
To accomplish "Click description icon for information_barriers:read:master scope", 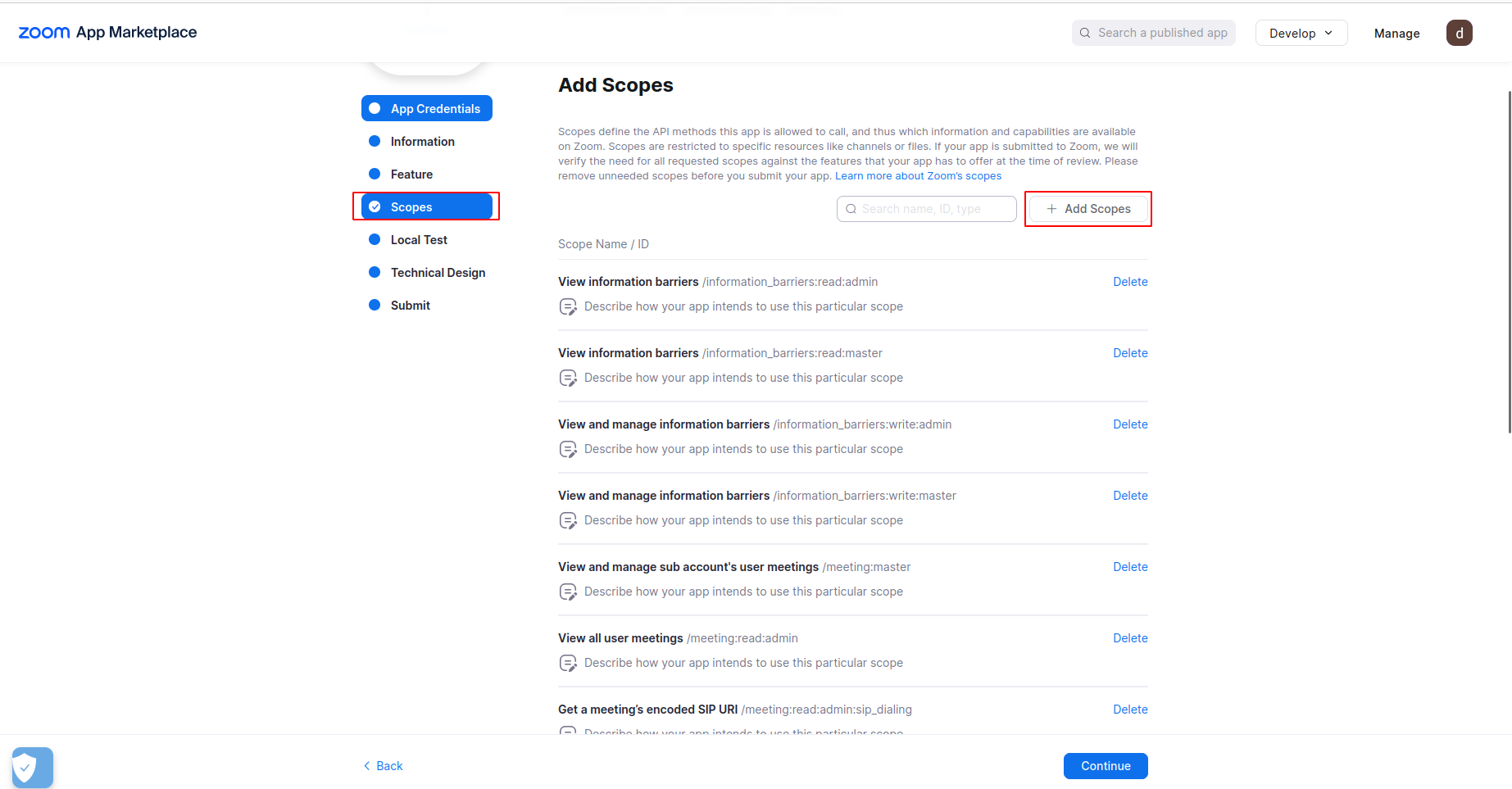I will click(568, 378).
